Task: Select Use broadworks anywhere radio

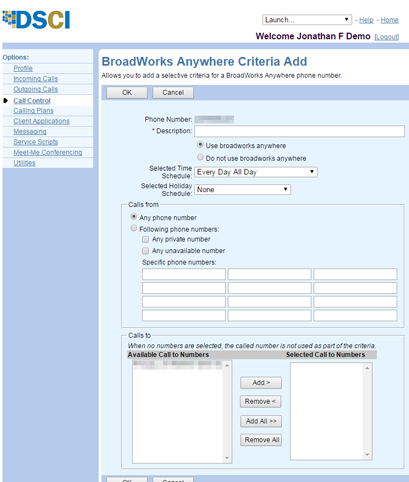Action: click(200, 145)
